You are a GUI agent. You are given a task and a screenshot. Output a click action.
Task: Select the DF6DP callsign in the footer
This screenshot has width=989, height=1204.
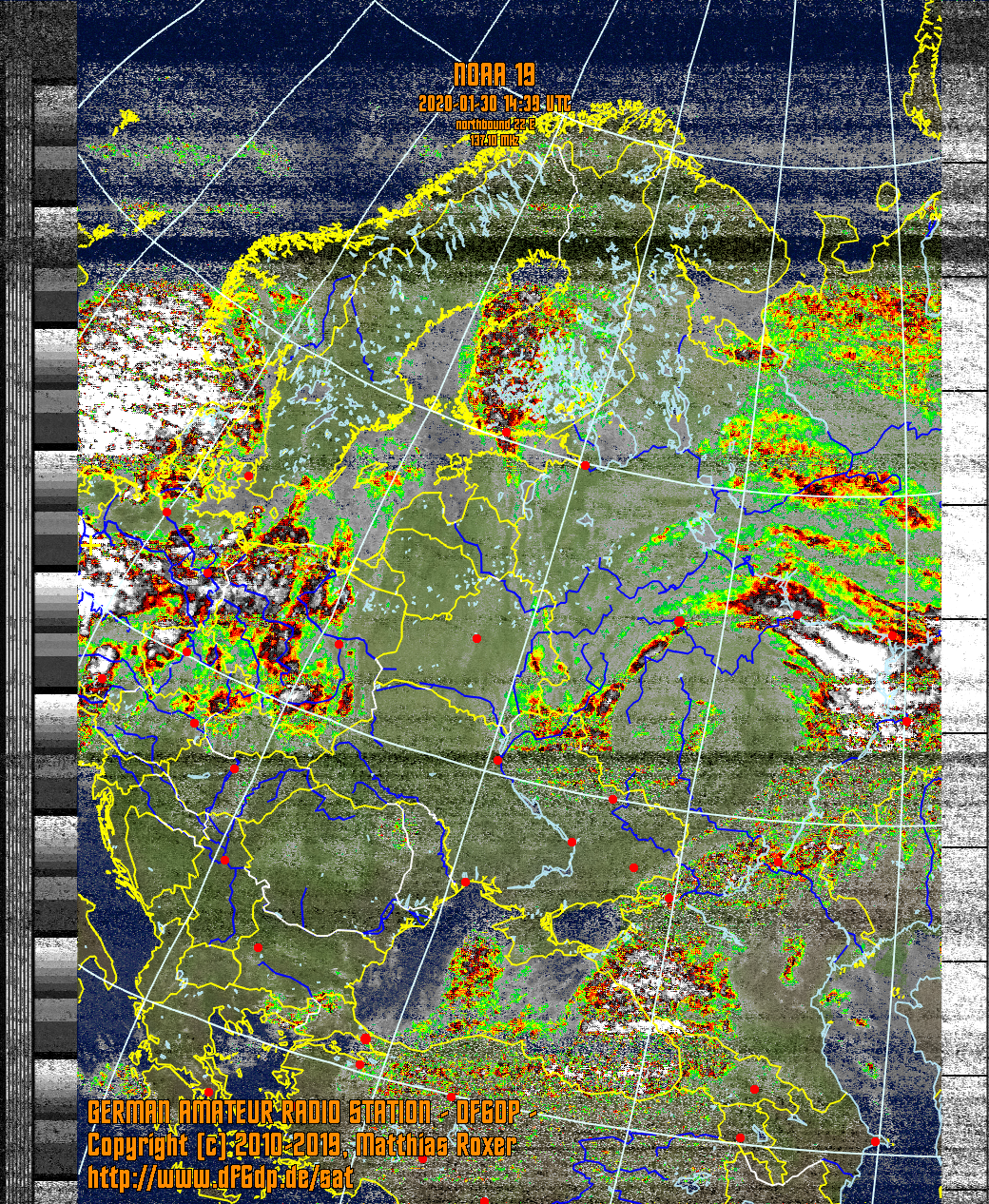click(x=488, y=1113)
